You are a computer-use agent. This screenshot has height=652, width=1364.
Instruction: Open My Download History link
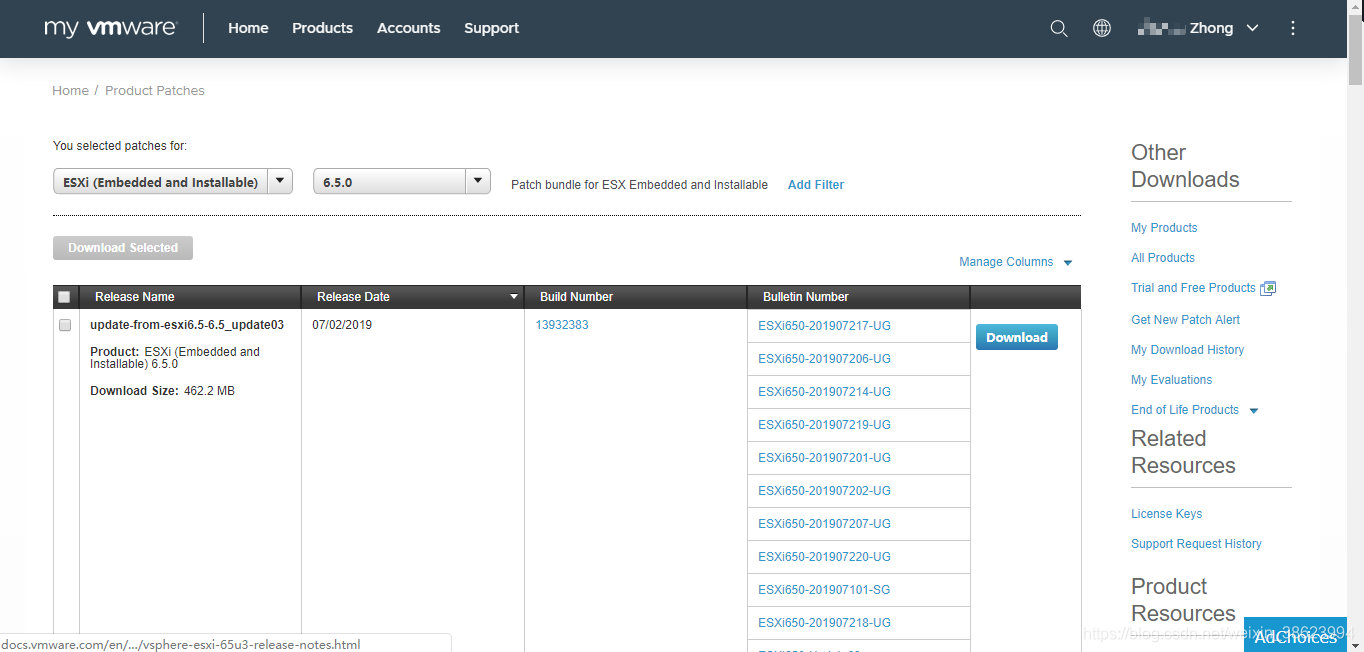[1187, 350]
